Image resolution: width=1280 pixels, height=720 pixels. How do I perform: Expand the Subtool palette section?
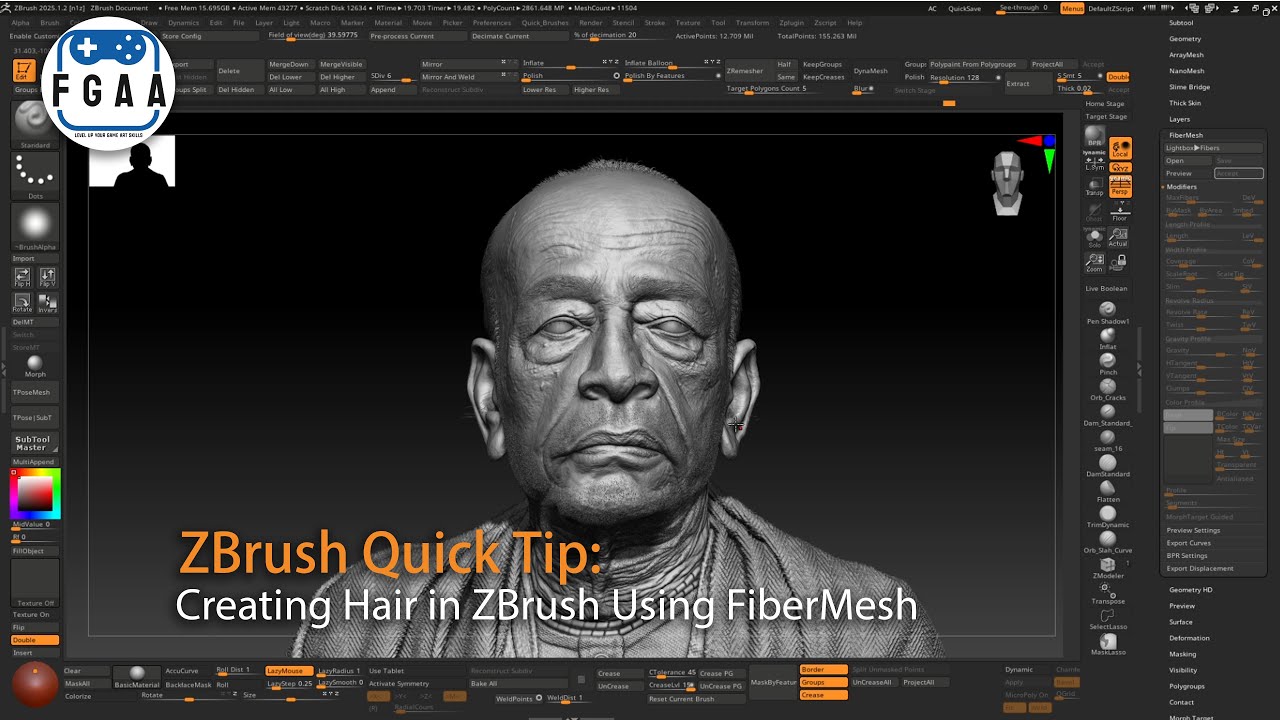[1181, 22]
